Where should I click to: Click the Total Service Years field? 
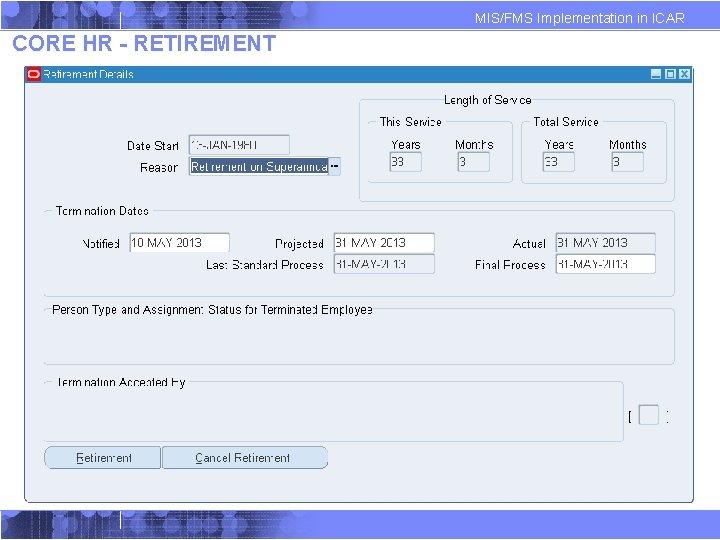[x=558, y=162]
